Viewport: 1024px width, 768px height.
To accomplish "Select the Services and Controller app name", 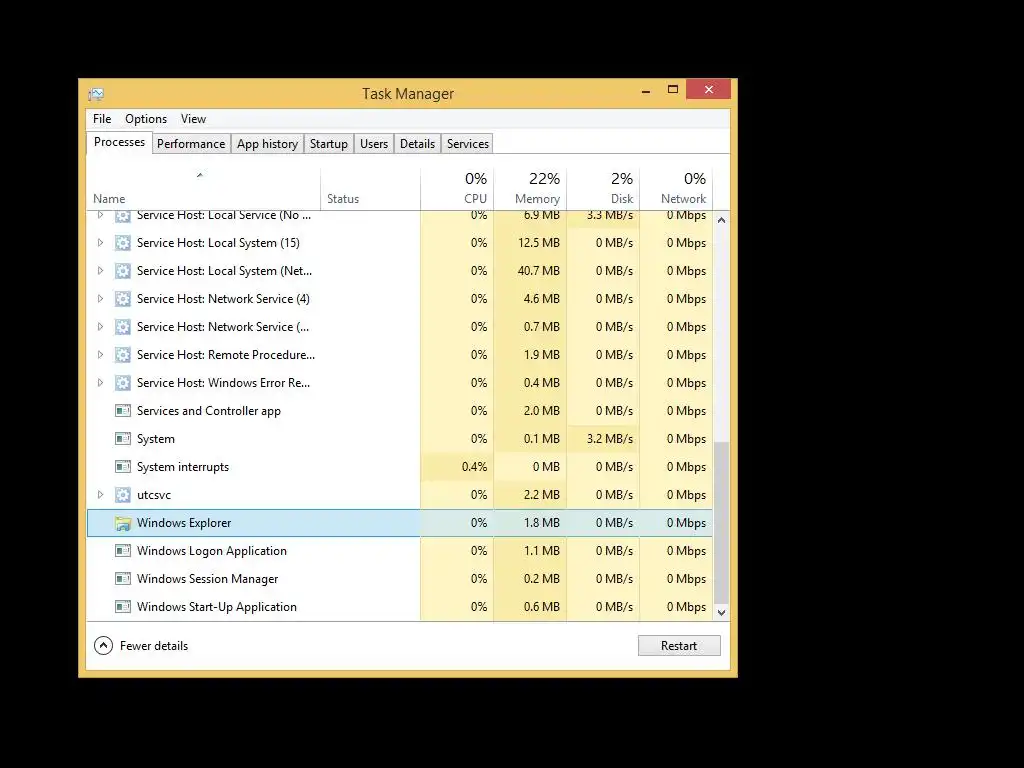I will click(209, 411).
